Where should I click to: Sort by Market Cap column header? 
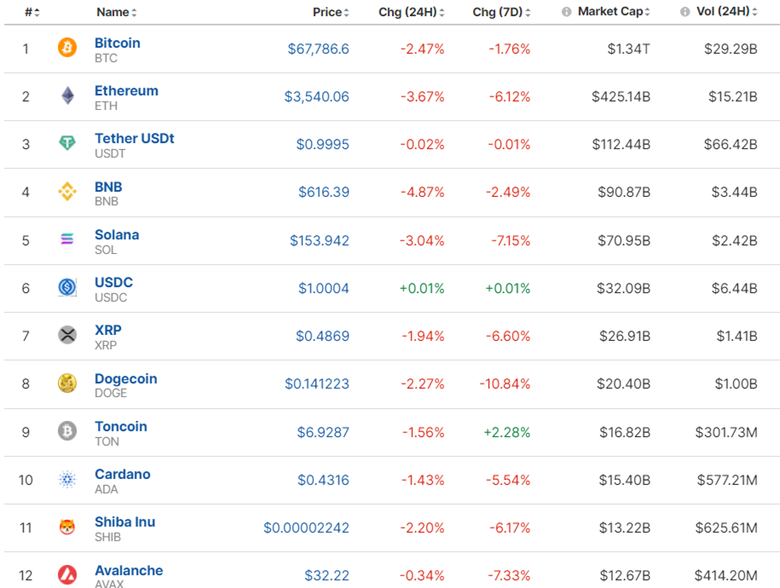coord(614,12)
